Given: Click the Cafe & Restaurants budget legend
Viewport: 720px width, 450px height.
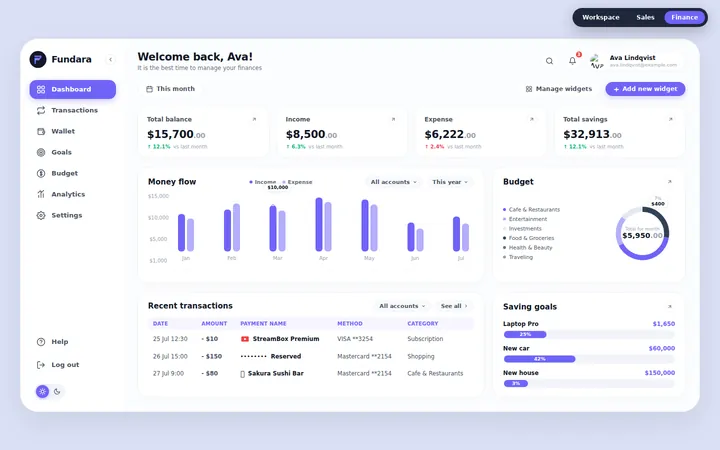Looking at the screenshot, I should (532, 209).
